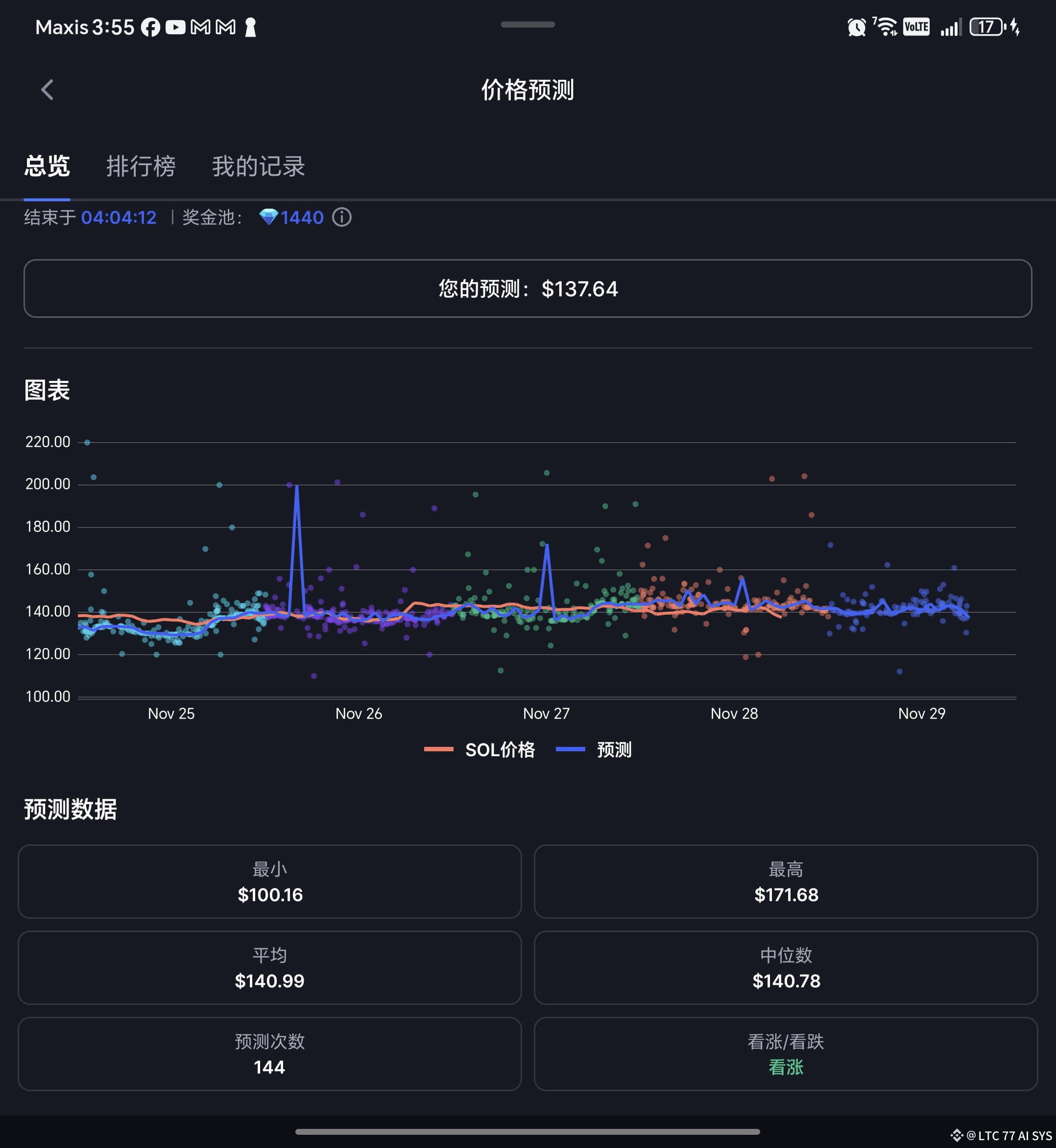1056x1148 pixels.
Task: Tap the Facebook notification icon
Action: [x=150, y=27]
